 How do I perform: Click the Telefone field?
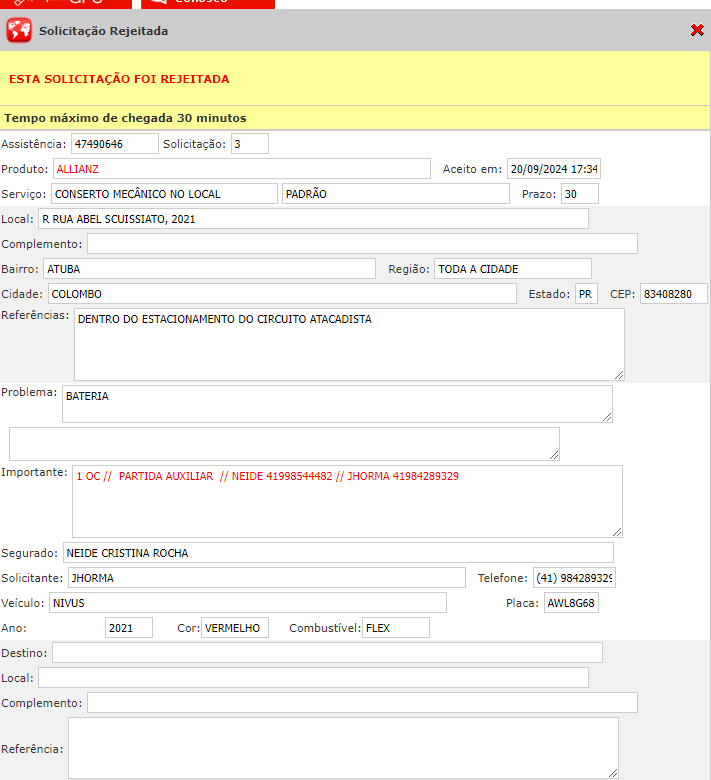pos(574,578)
